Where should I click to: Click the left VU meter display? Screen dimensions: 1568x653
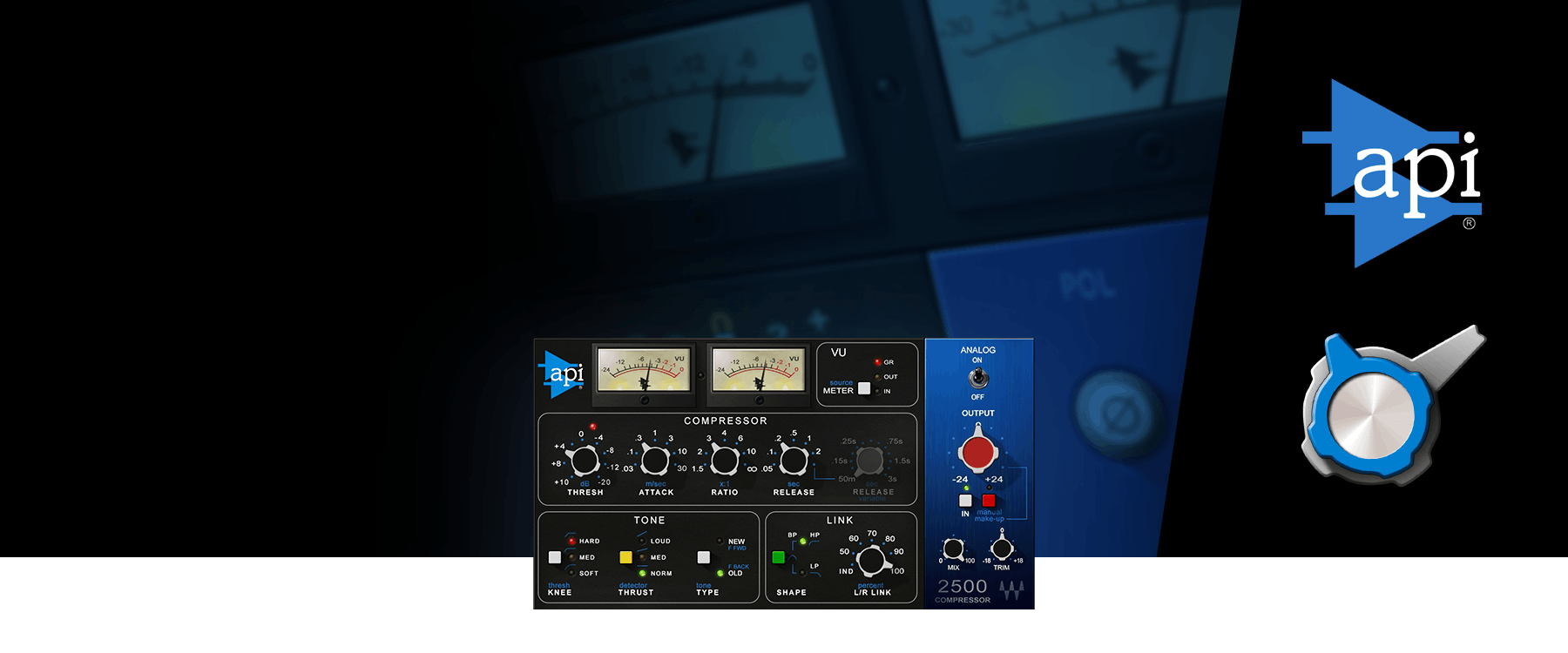coord(644,370)
